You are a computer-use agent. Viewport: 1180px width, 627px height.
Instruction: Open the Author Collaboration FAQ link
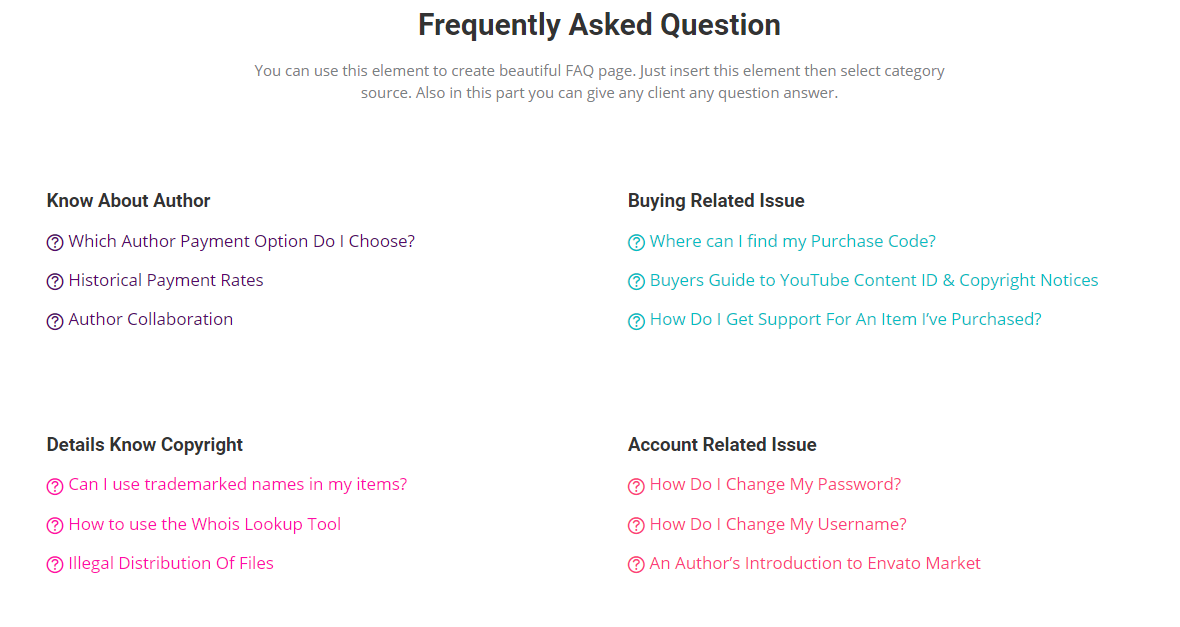(x=150, y=319)
